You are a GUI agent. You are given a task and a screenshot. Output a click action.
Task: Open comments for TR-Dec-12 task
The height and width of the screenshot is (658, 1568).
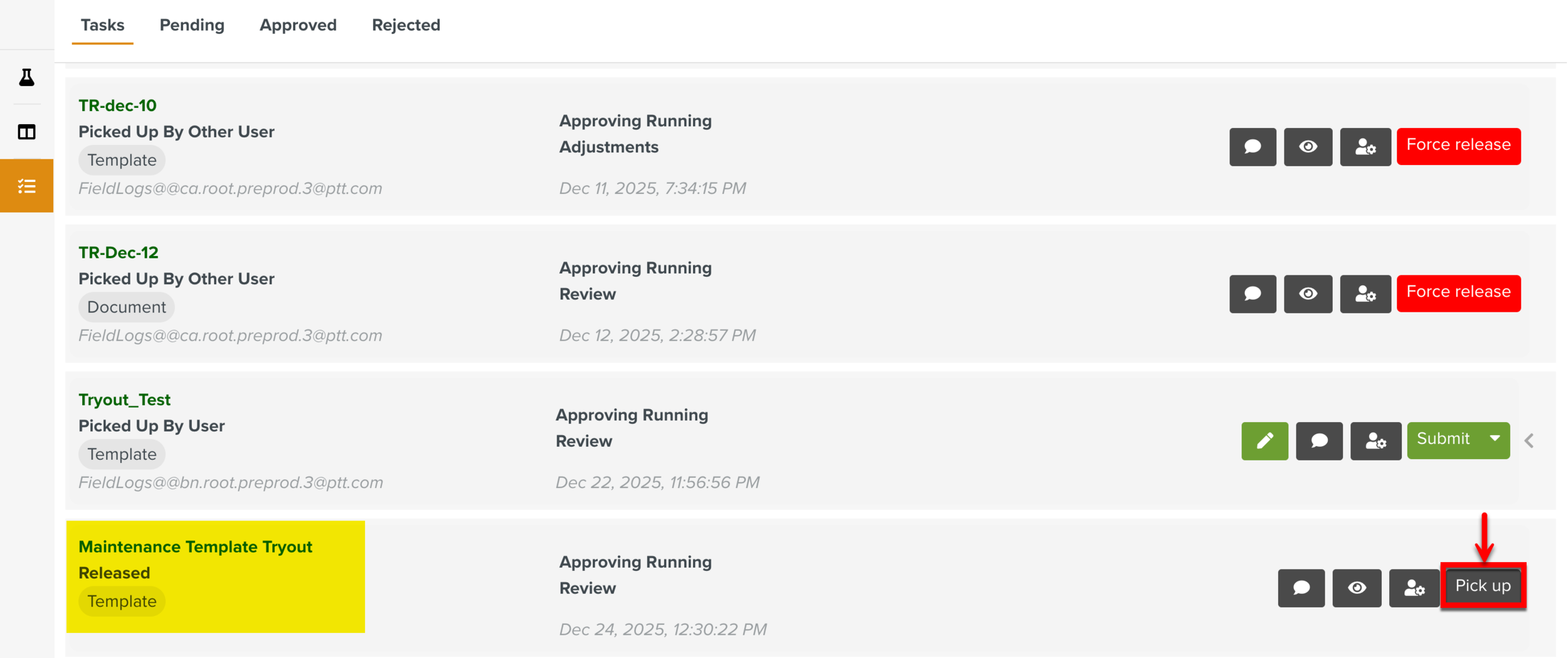[1253, 294]
